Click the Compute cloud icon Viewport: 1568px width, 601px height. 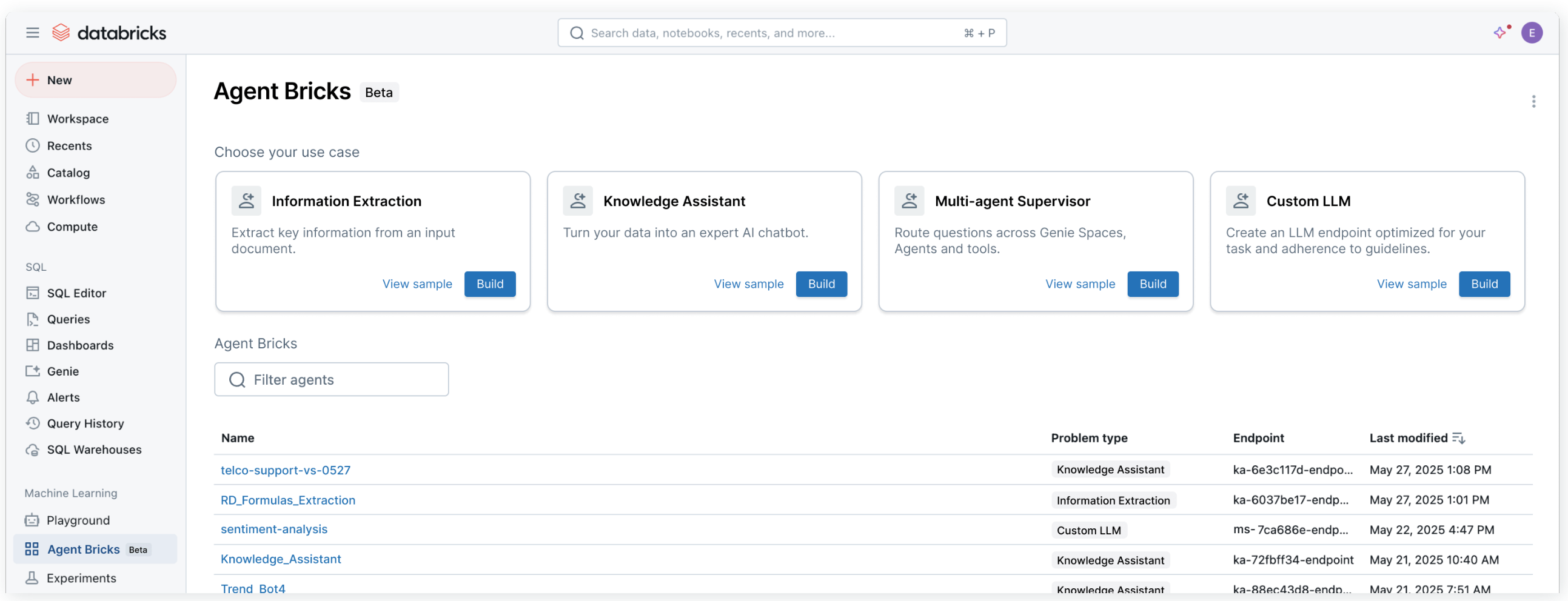pyautogui.click(x=33, y=227)
